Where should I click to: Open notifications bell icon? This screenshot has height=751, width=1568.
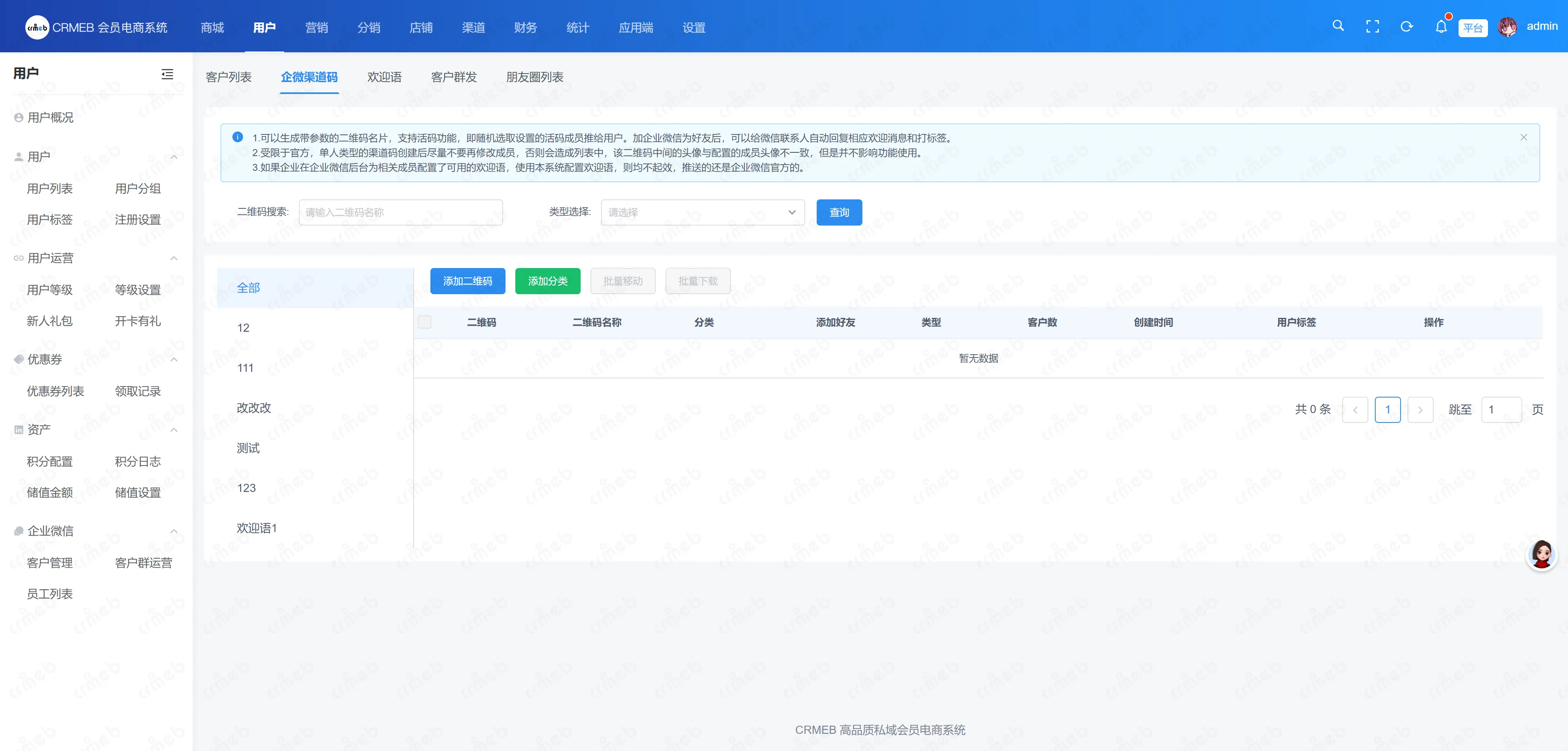1441,26
